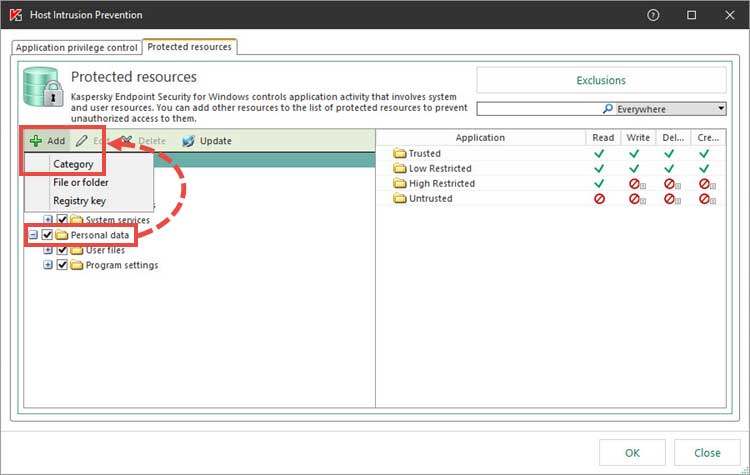Click the Create block icon for Untrusted
This screenshot has width=750, height=475.
706,199
